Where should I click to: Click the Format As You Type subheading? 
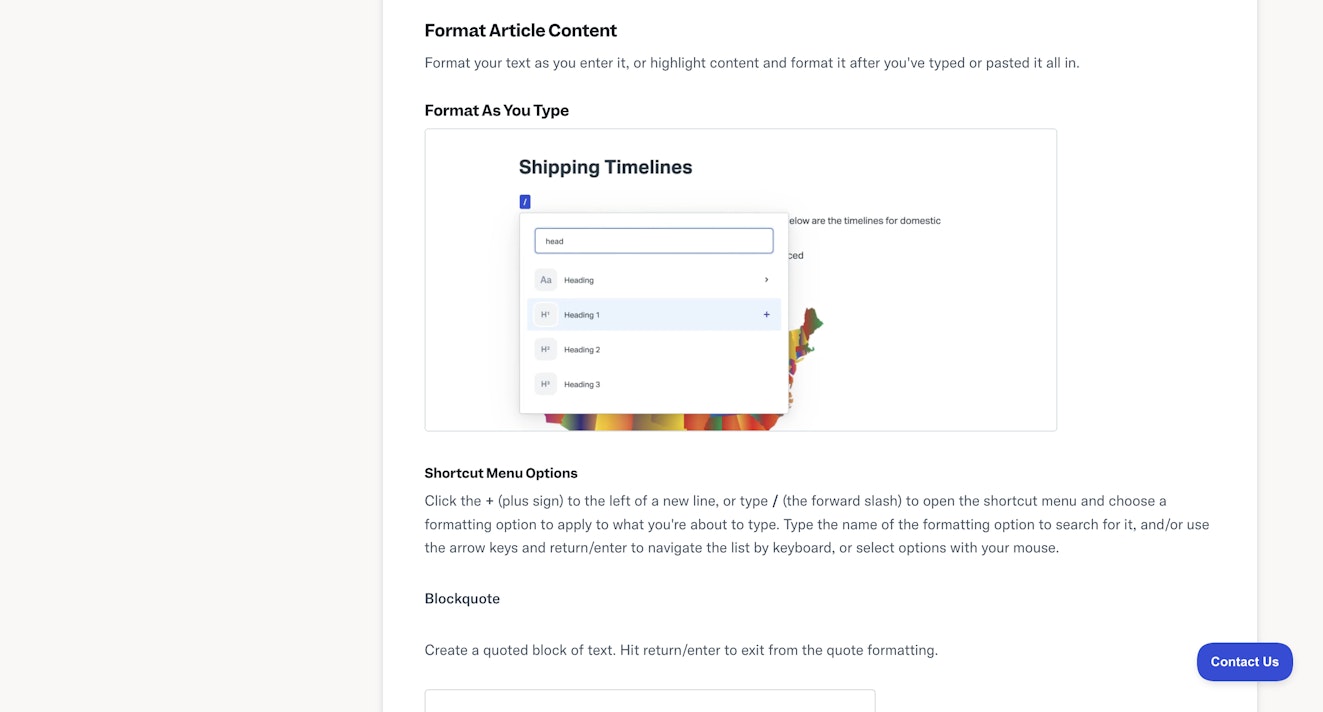496,110
